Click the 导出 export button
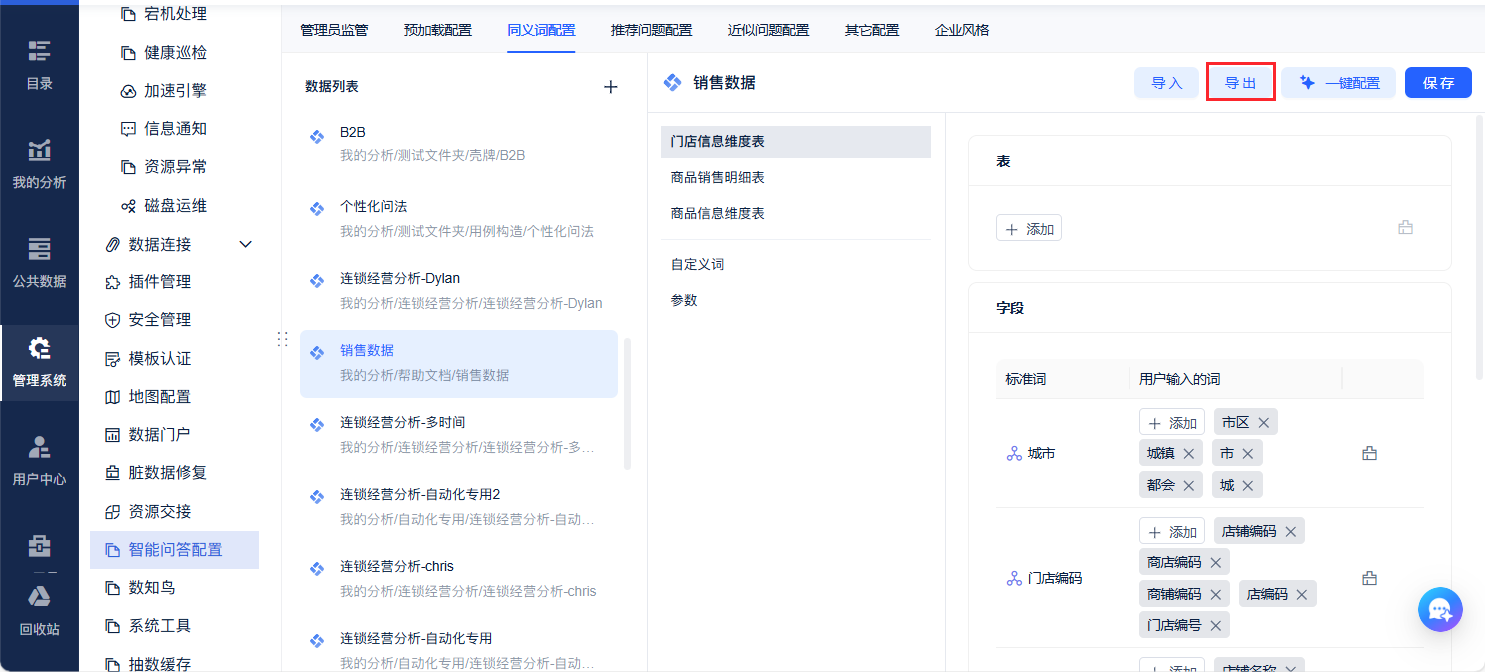Viewport: 1485px width, 672px height. point(1240,83)
